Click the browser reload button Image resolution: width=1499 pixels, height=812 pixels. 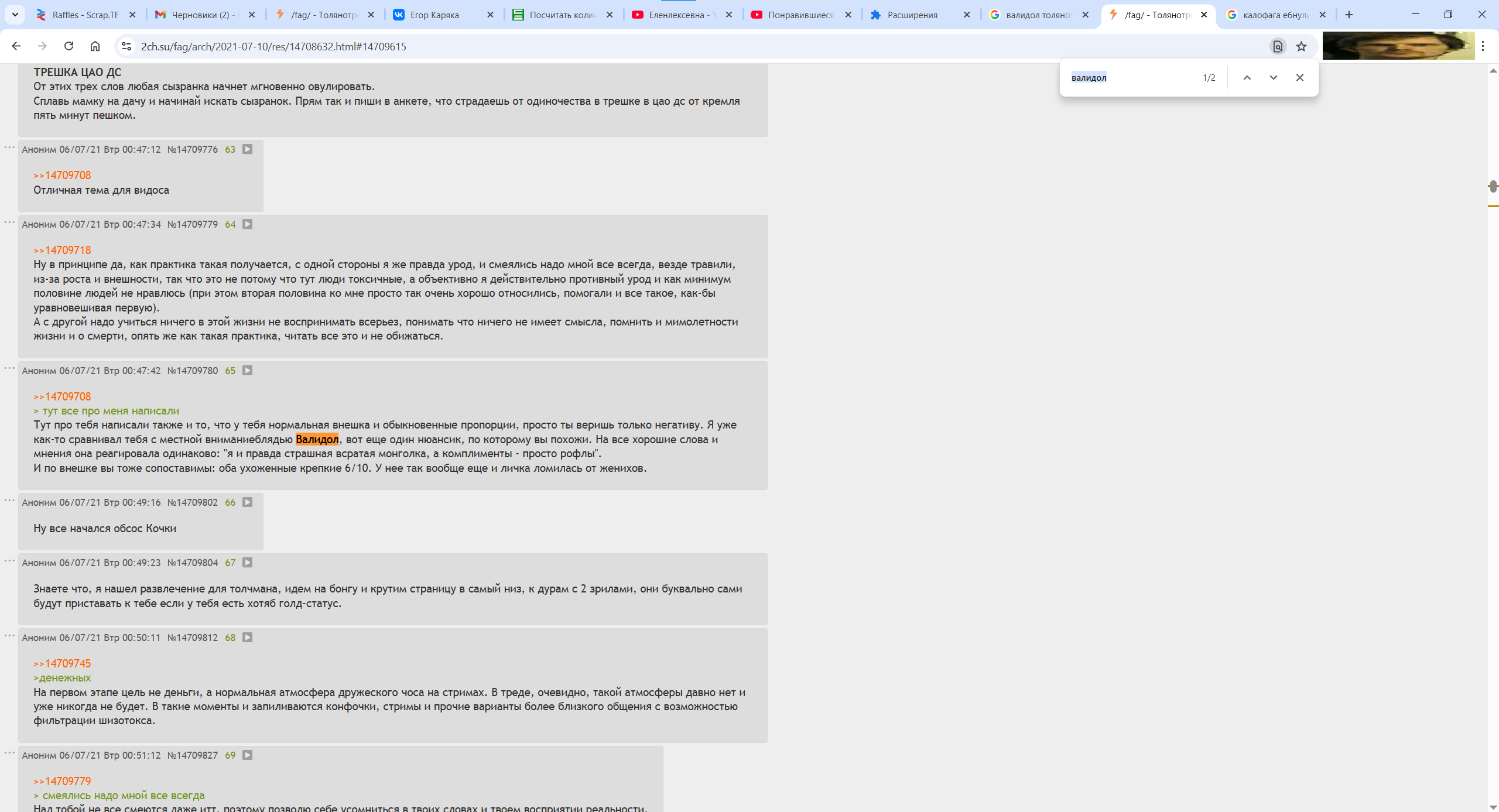click(69, 46)
